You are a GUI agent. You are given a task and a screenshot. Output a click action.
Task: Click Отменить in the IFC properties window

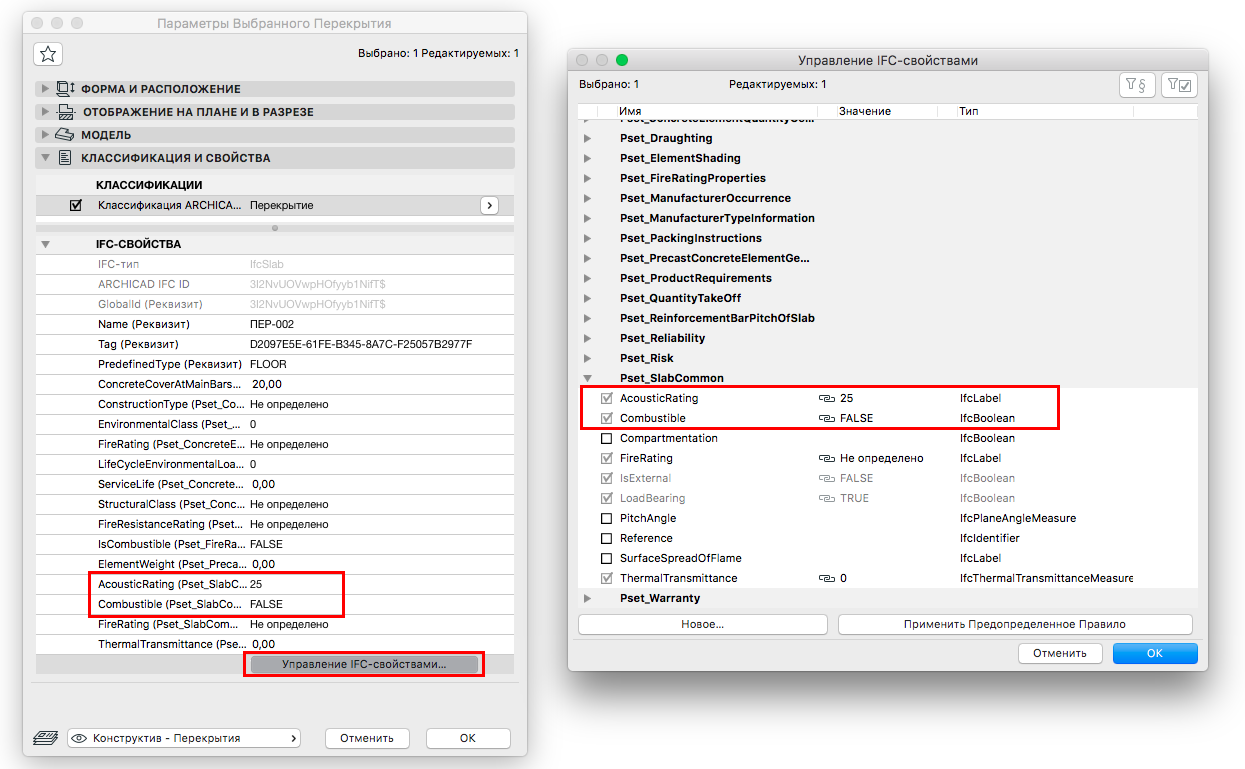[x=1060, y=653]
